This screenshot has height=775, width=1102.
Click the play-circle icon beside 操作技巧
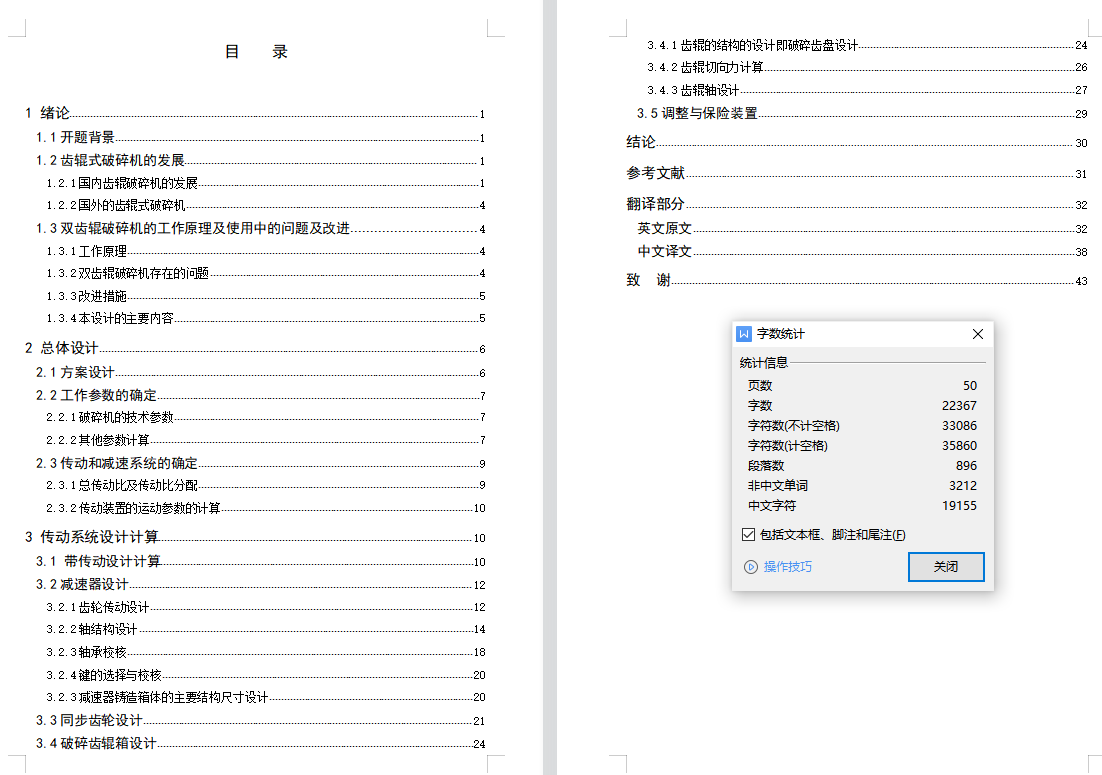[751, 567]
